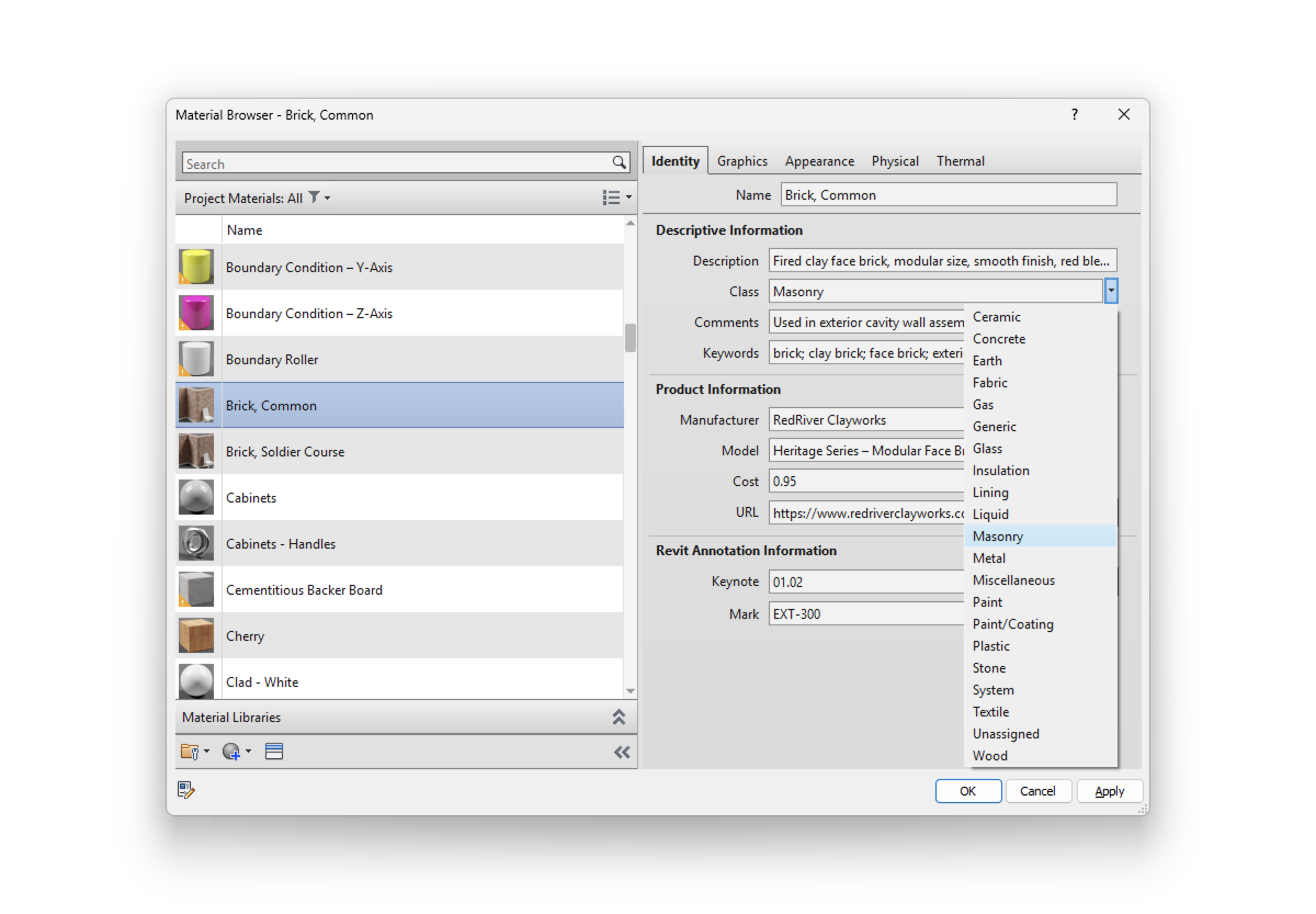Click the create new material icon
Screen dimensions: 1316x914
236,751
